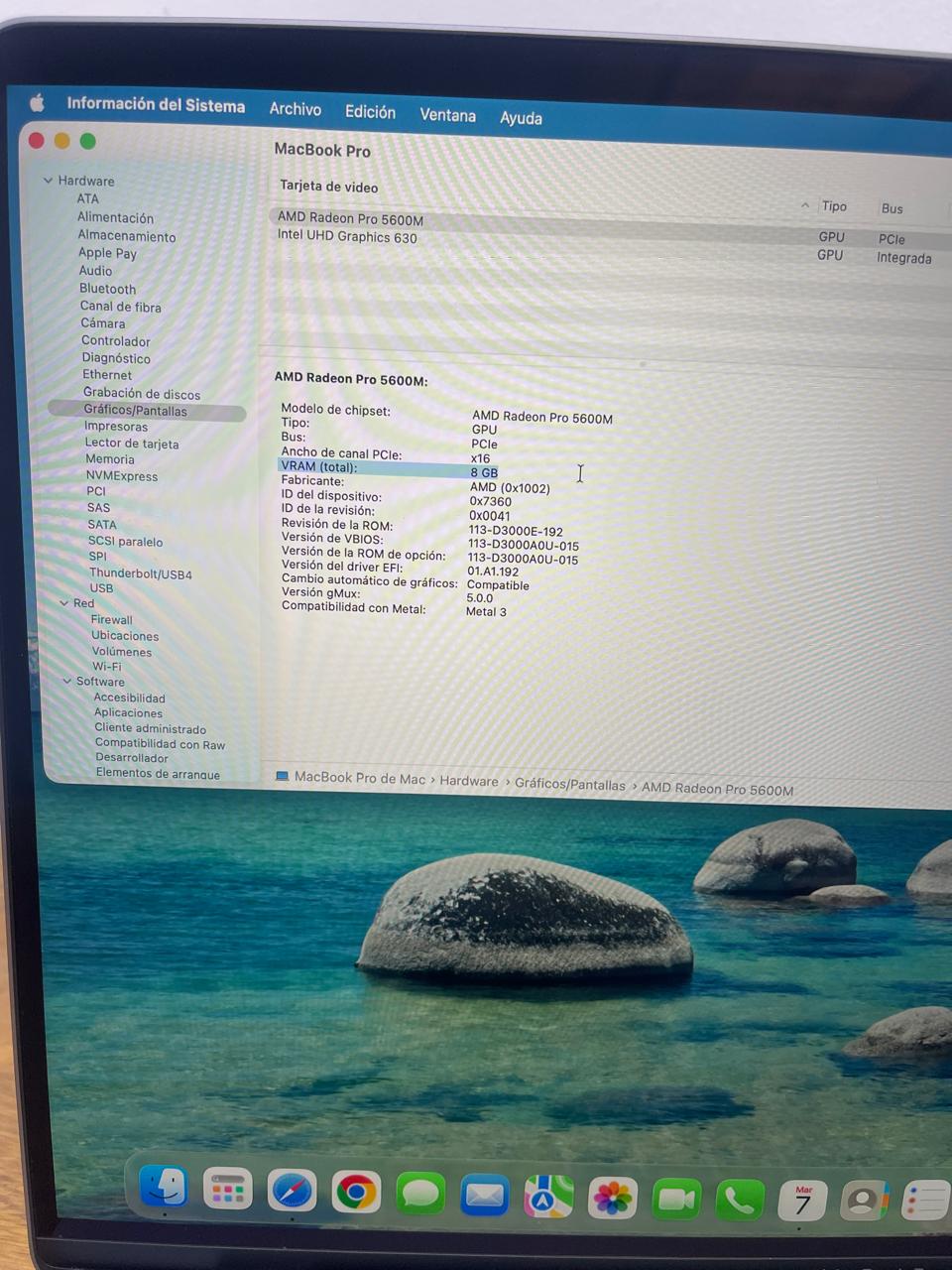Select Grabación de discos item
The height and width of the screenshot is (1270, 952).
coord(142,394)
